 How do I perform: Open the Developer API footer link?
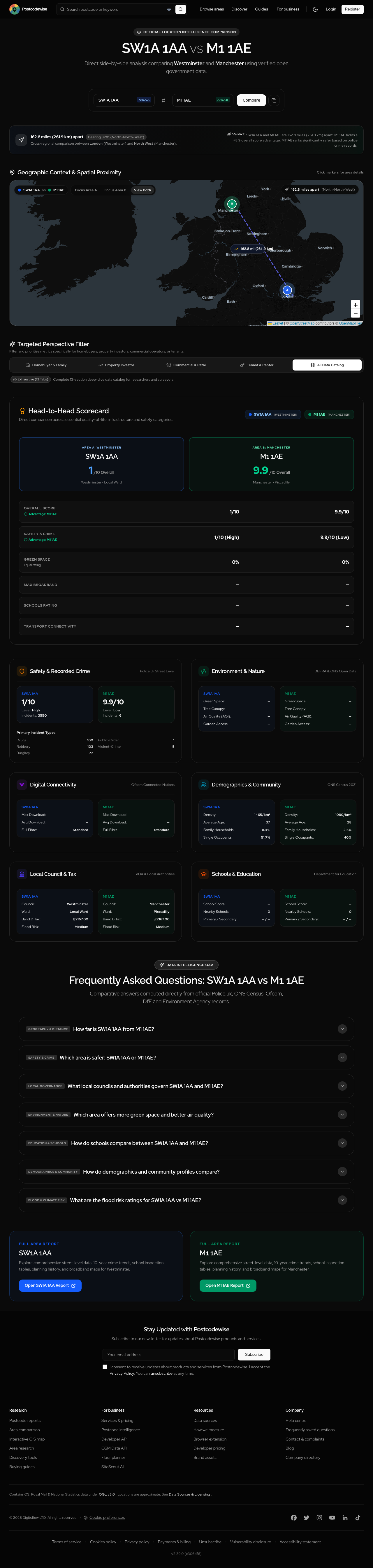click(x=115, y=1439)
